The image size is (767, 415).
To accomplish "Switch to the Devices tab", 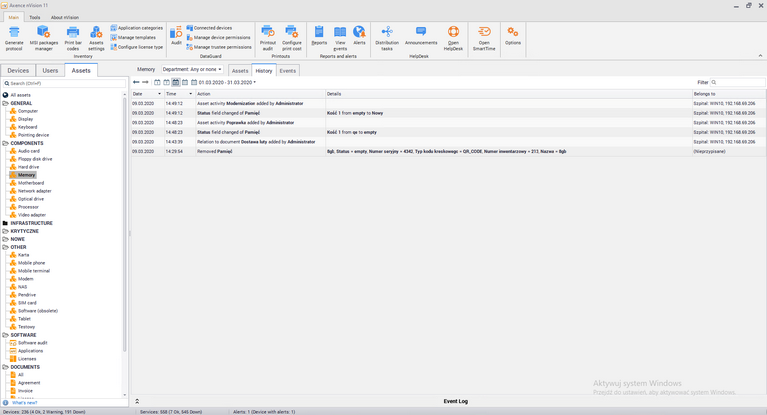I will [x=18, y=71].
